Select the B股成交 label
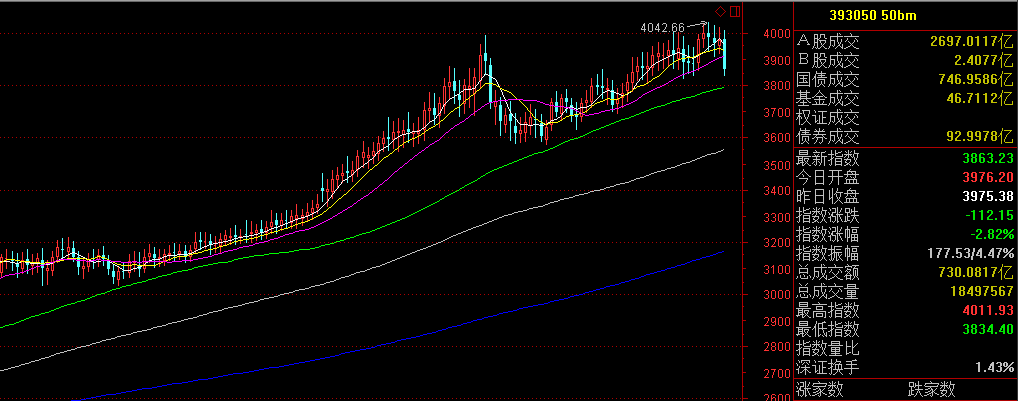Viewport: 1018px width, 401px height. coord(828,61)
